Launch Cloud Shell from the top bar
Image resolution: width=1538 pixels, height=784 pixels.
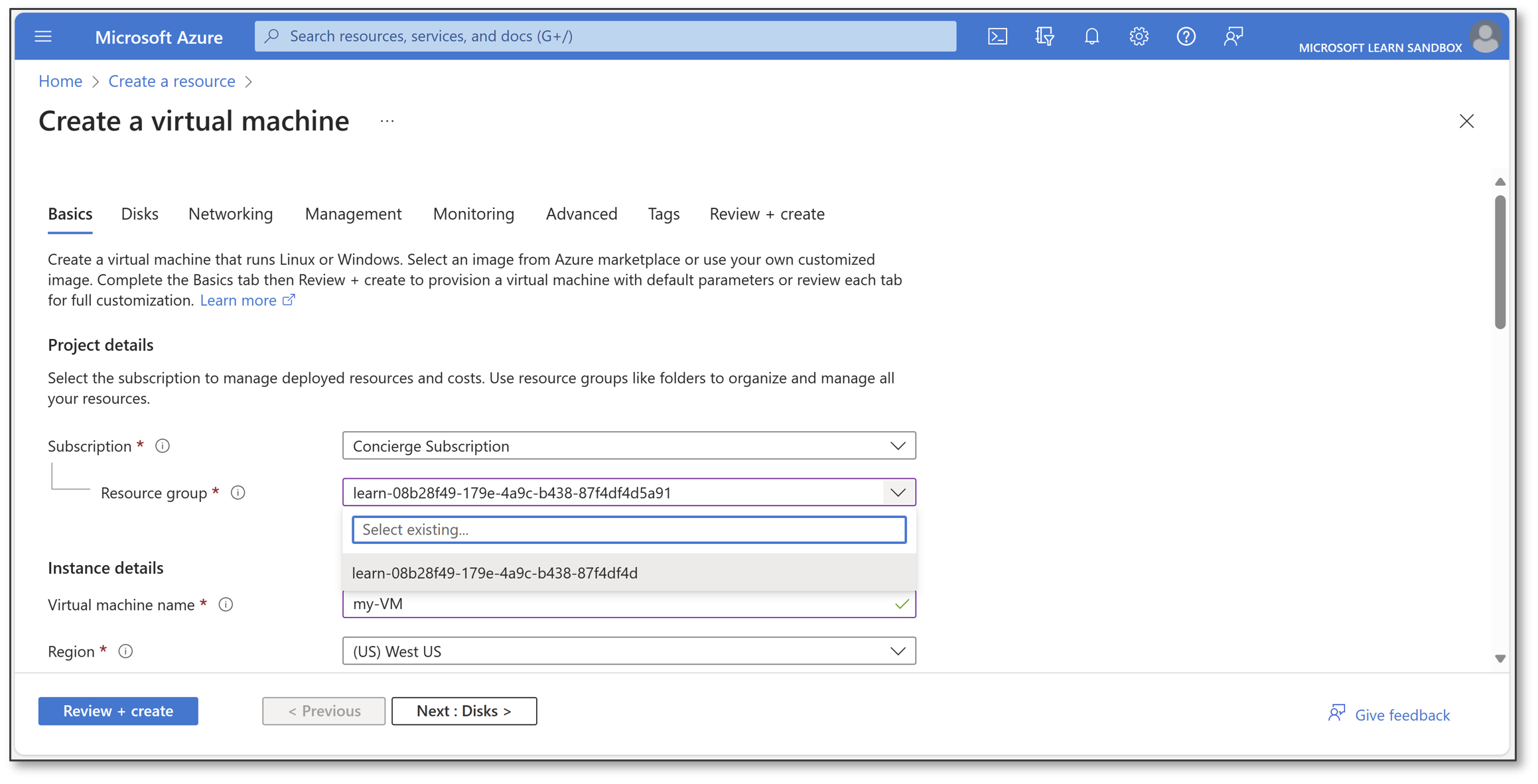pos(997,36)
